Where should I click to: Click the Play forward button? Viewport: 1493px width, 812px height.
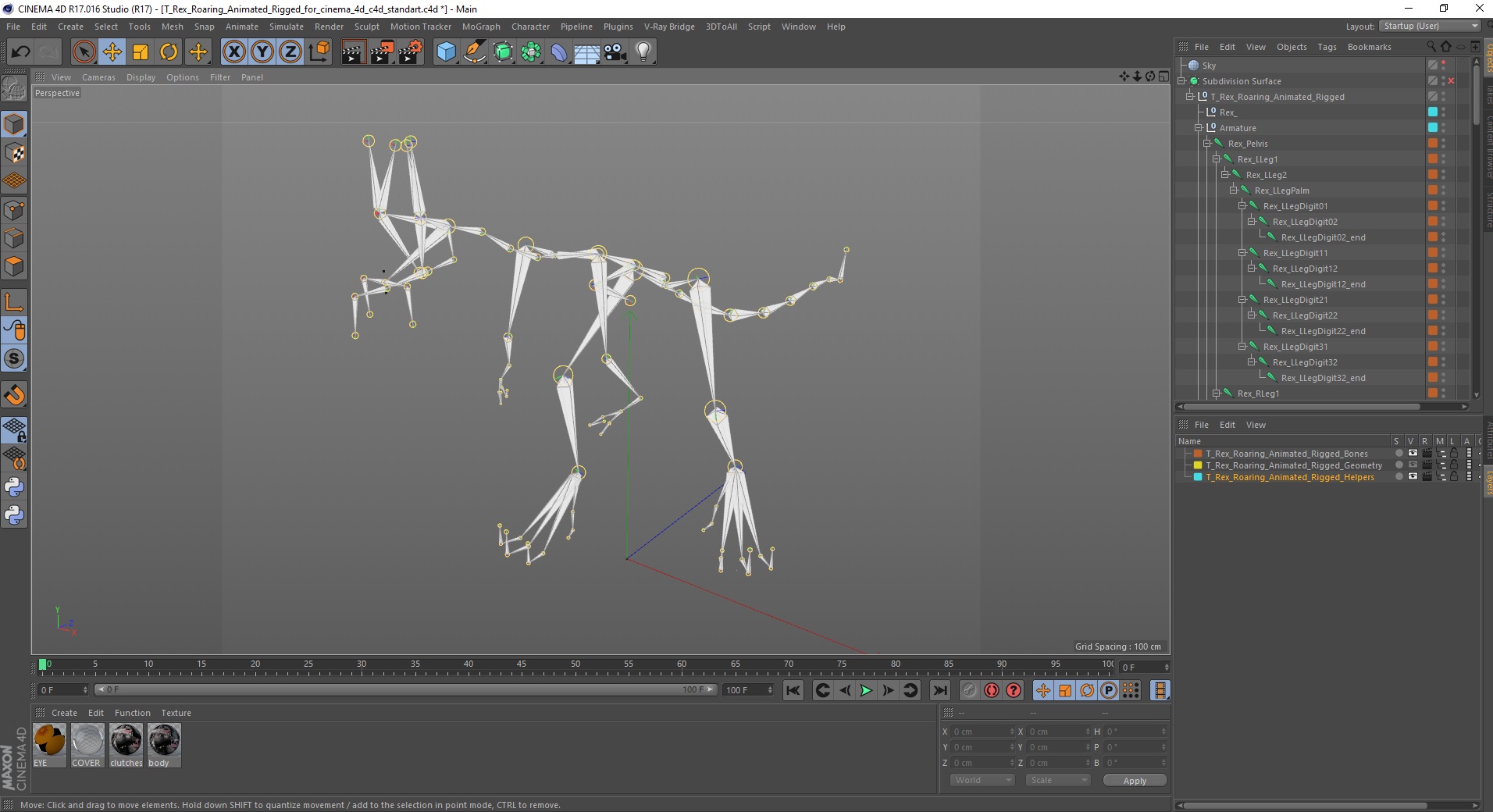(x=866, y=690)
